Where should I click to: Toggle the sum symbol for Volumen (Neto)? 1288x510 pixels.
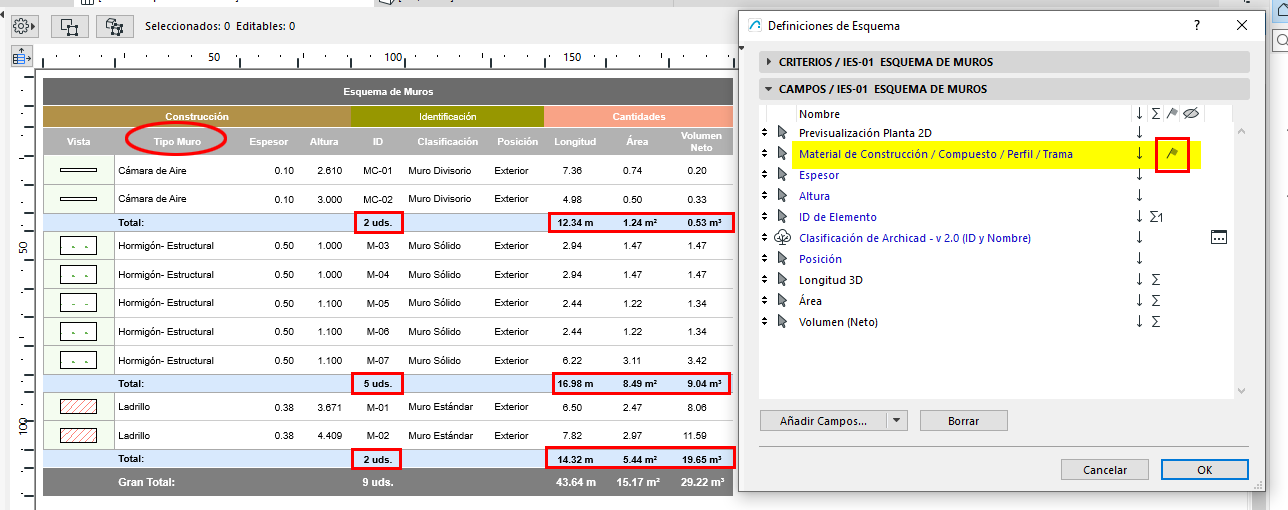pyautogui.click(x=1155, y=322)
